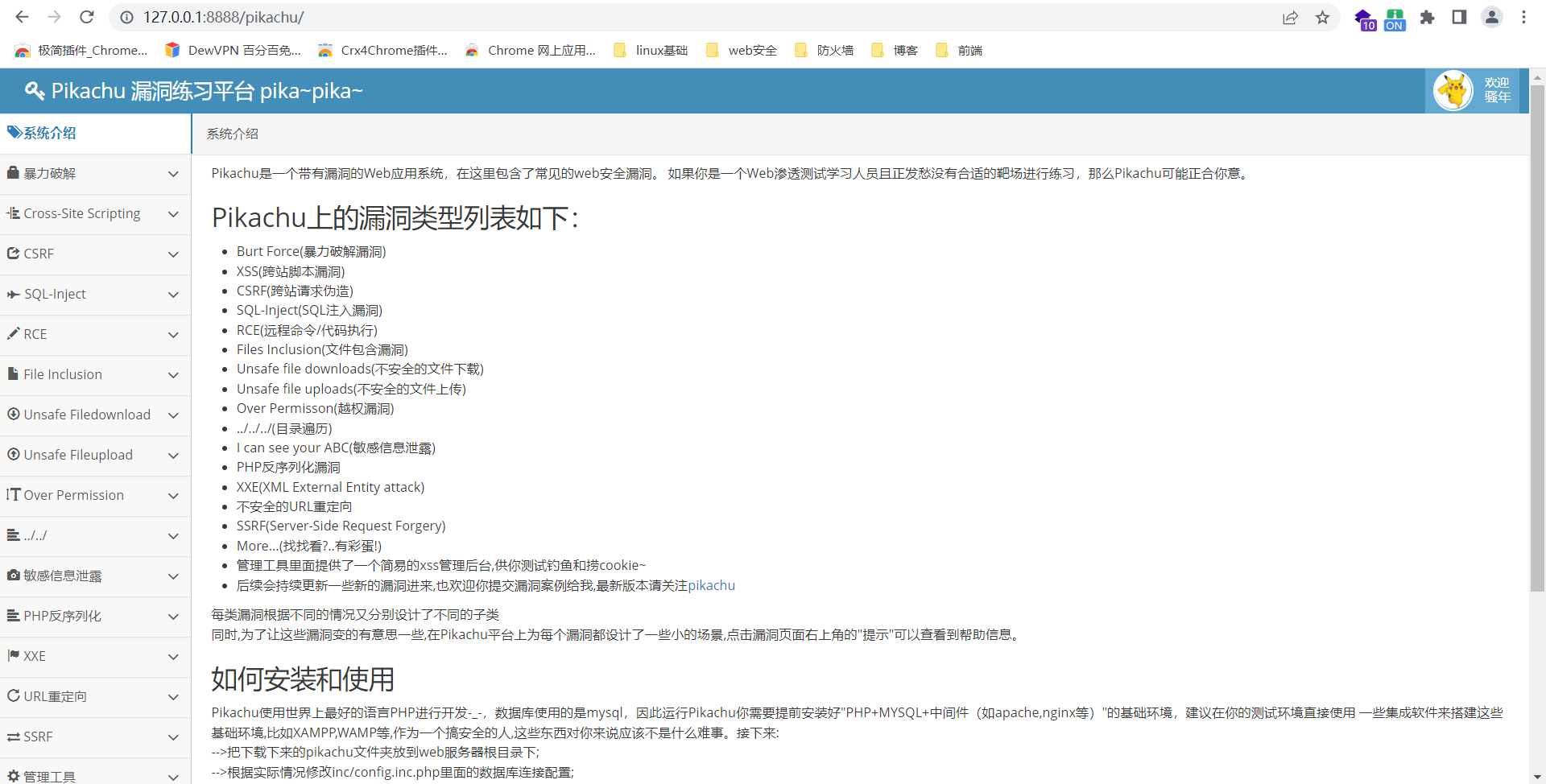Expand the Cross-Site Scripting chevron
This screenshot has height=784, width=1546.
pyautogui.click(x=173, y=213)
